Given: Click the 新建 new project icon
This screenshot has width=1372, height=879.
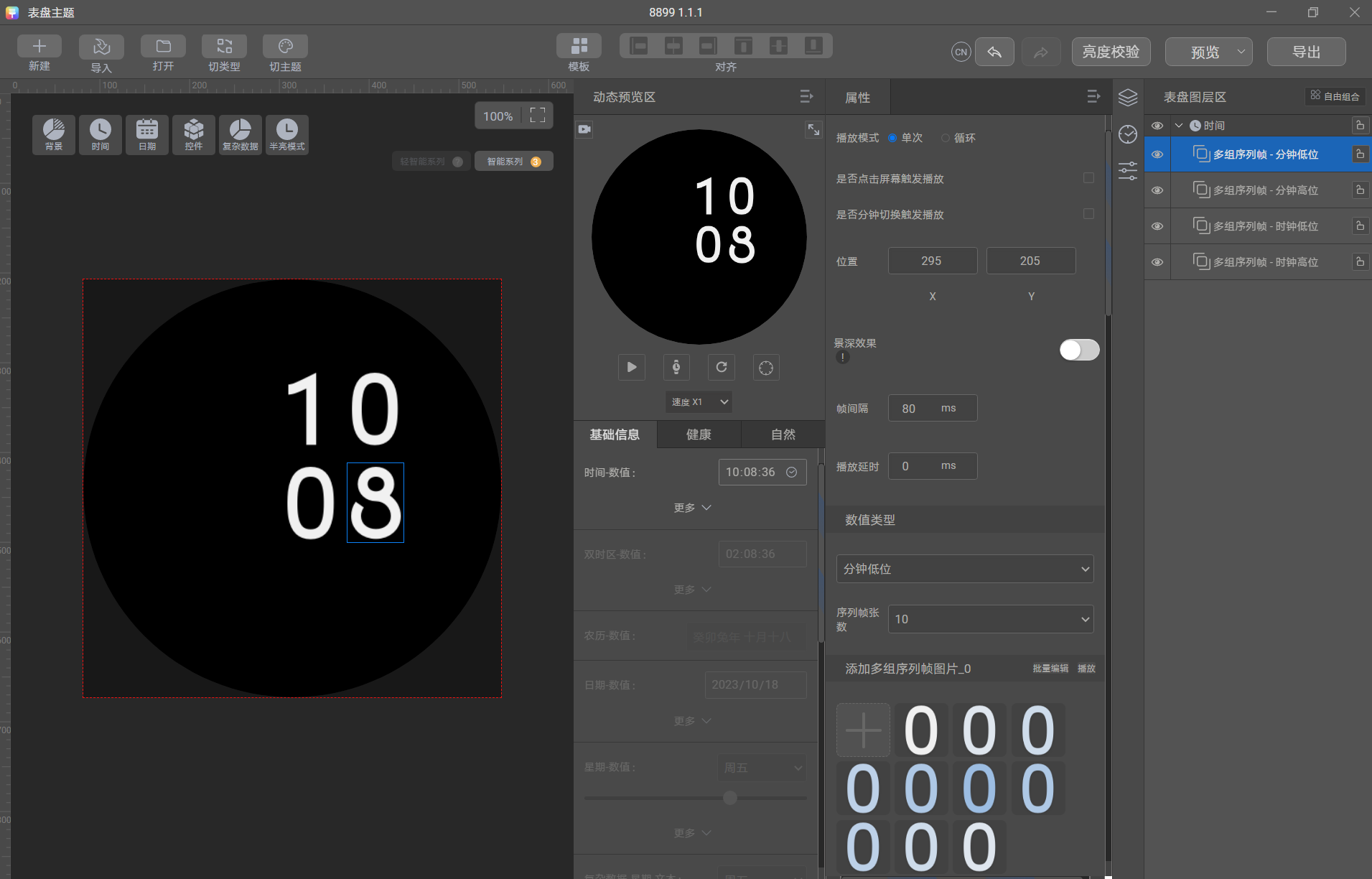Looking at the screenshot, I should coord(39,47).
